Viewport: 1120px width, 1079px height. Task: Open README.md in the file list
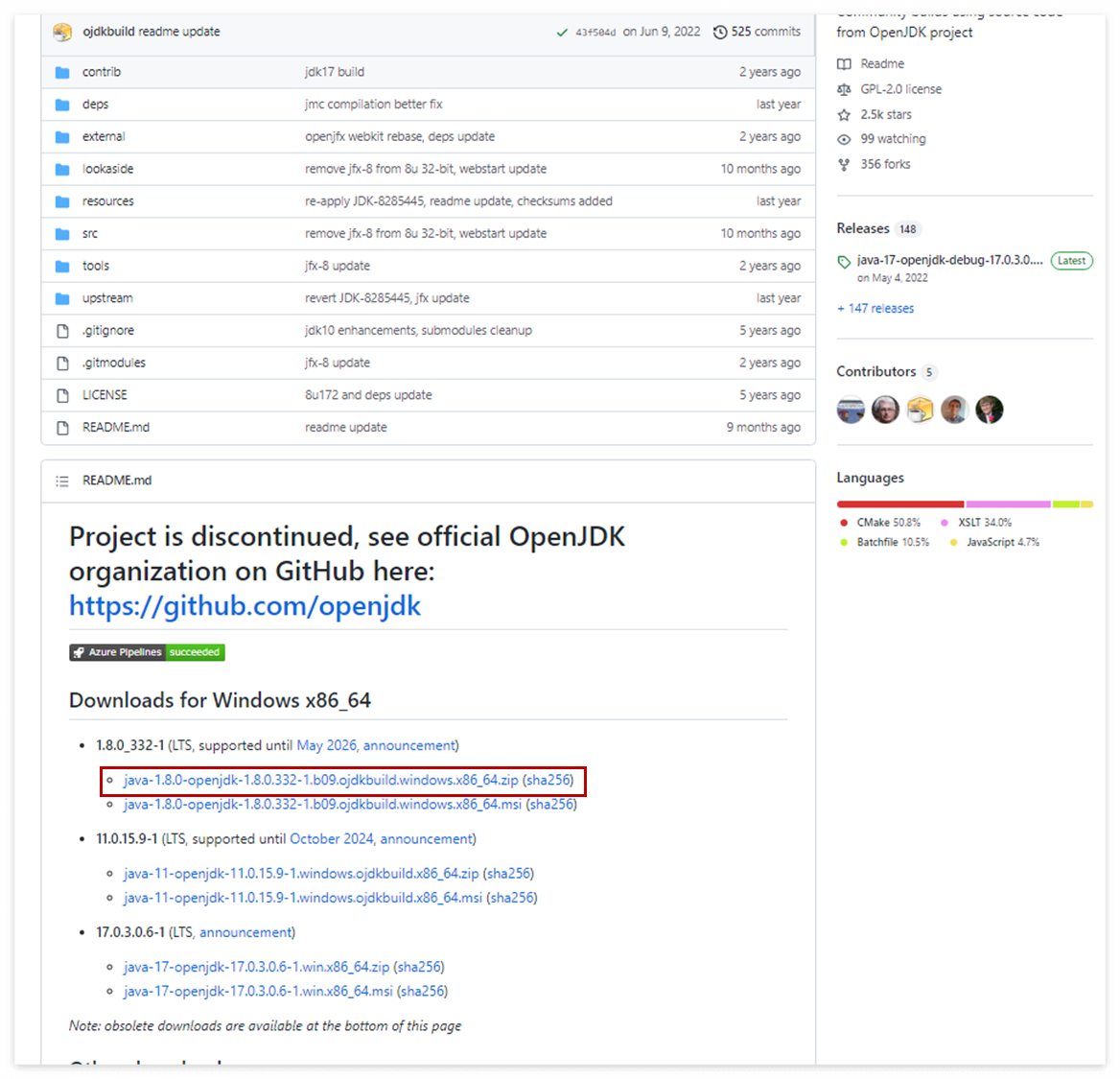(116, 428)
